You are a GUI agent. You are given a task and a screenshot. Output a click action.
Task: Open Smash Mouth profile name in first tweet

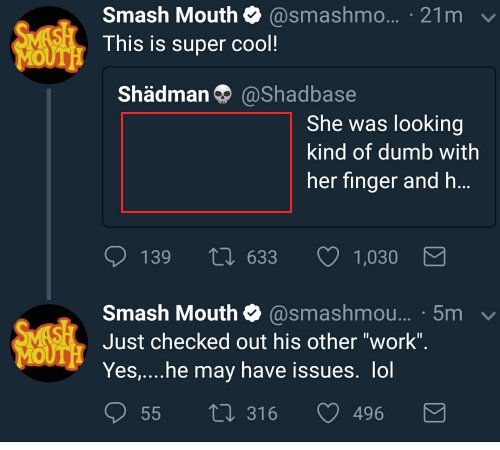click(x=170, y=15)
